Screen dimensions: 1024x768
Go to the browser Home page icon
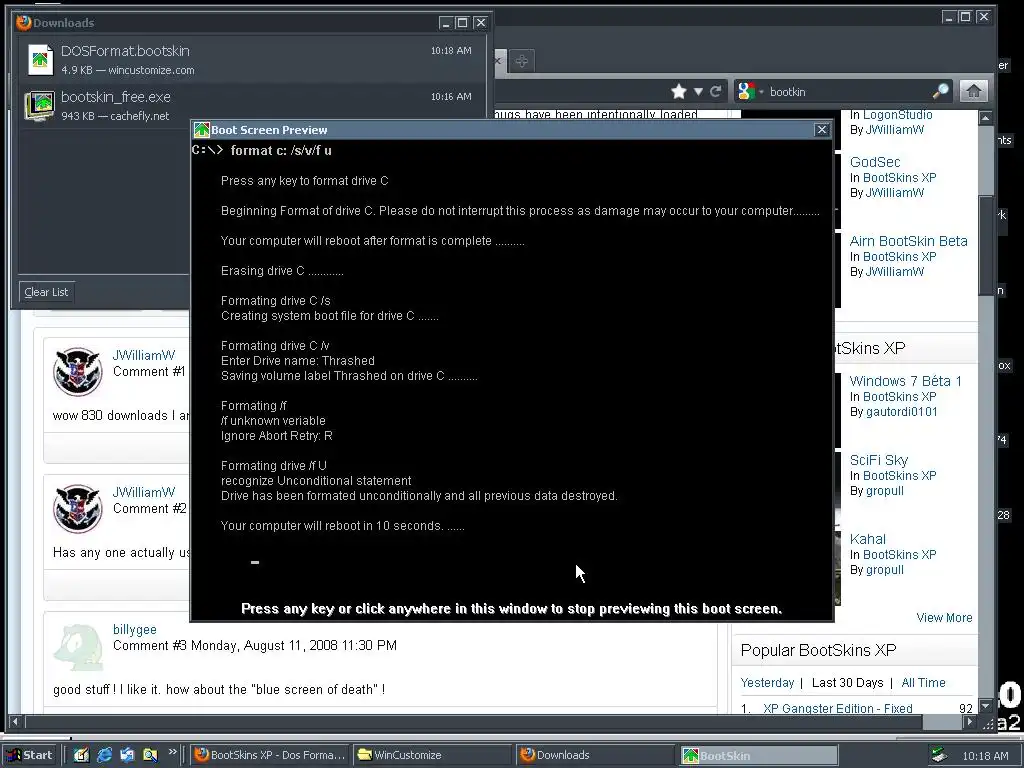point(973,91)
